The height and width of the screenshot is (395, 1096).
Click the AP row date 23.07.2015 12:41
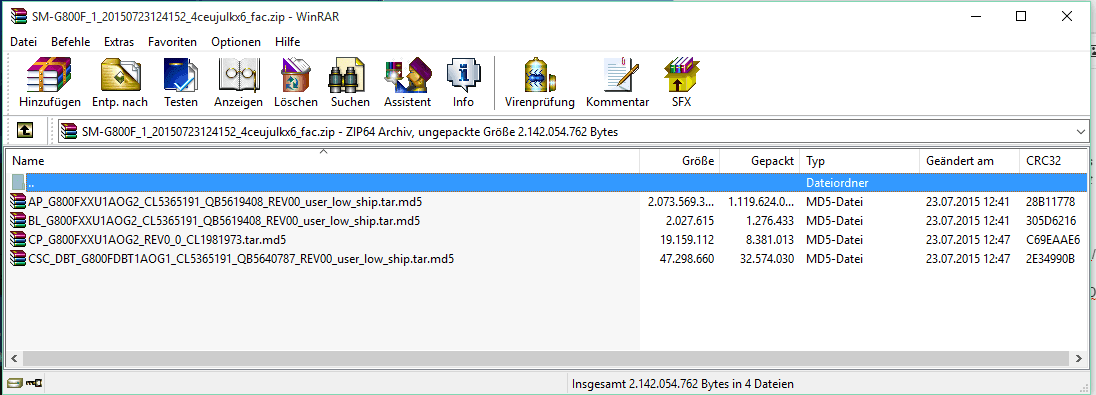pos(968,202)
